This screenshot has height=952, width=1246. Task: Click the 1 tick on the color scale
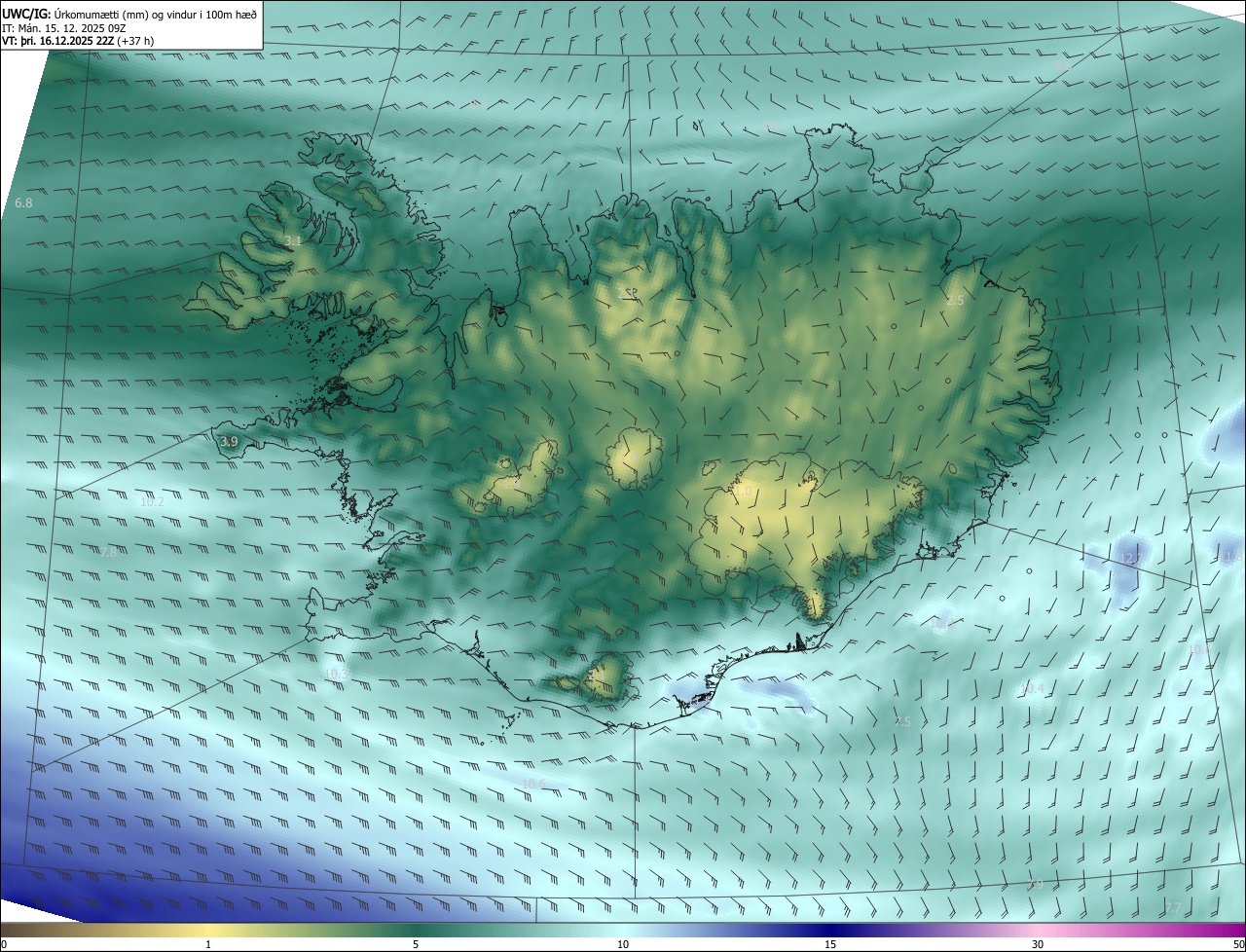[208, 944]
